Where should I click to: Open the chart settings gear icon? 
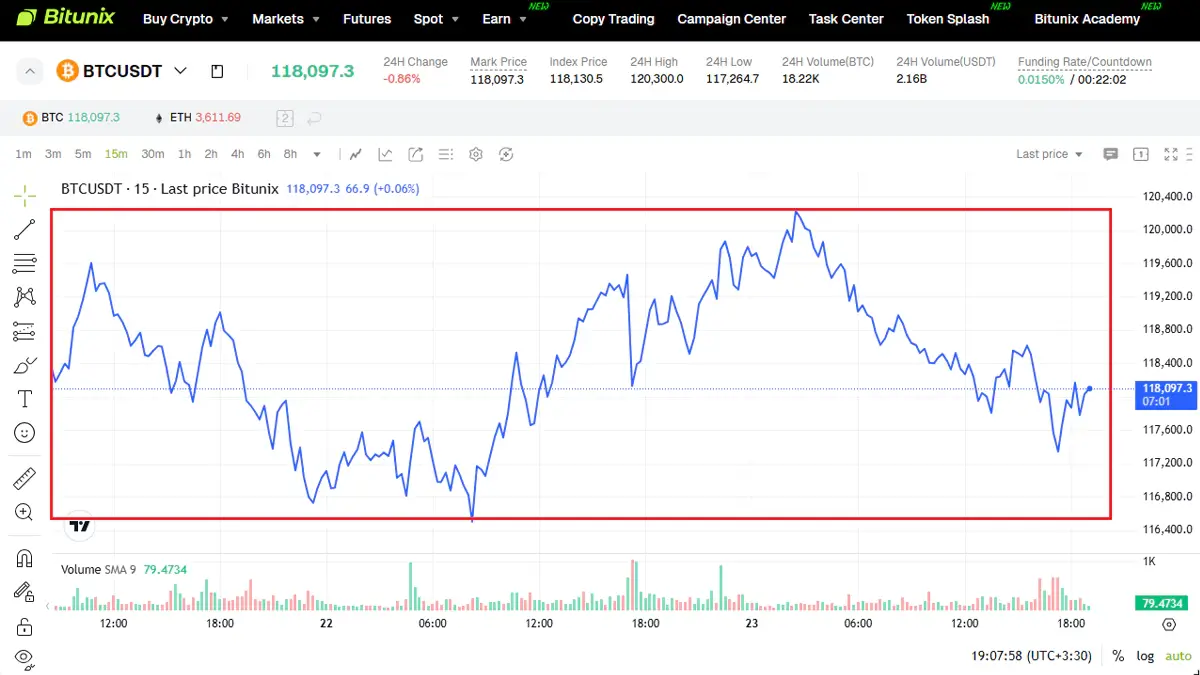[476, 154]
